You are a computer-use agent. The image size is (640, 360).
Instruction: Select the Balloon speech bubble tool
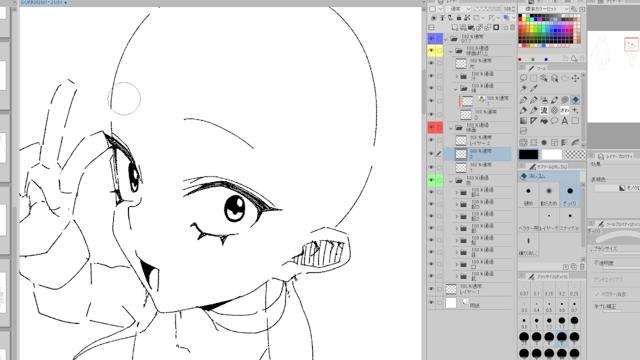click(554, 121)
